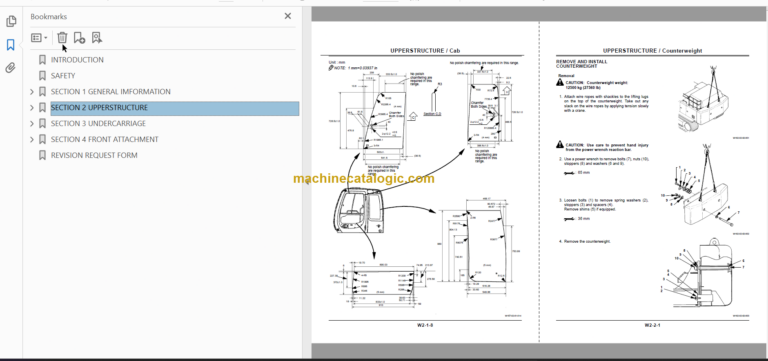This screenshot has height=361, width=768.
Task: Click bookmark icon beside SECTION 2 UPPERSTRUCTURE
Action: point(43,108)
